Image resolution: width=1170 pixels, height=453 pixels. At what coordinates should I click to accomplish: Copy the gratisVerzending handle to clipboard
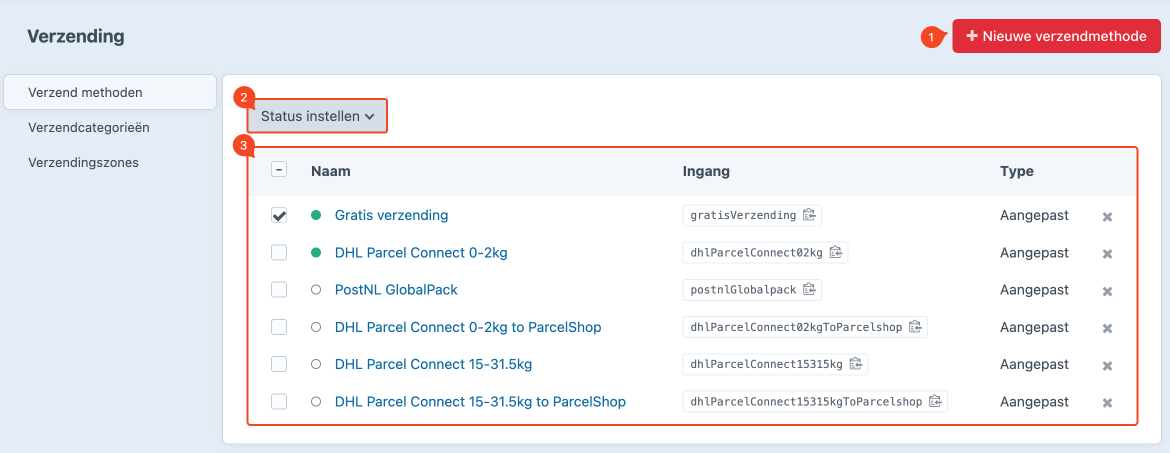pos(810,215)
